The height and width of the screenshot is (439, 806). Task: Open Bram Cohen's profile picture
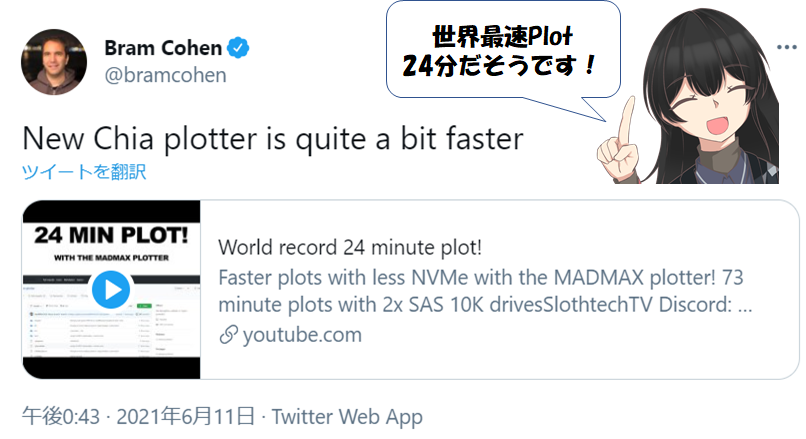54,62
